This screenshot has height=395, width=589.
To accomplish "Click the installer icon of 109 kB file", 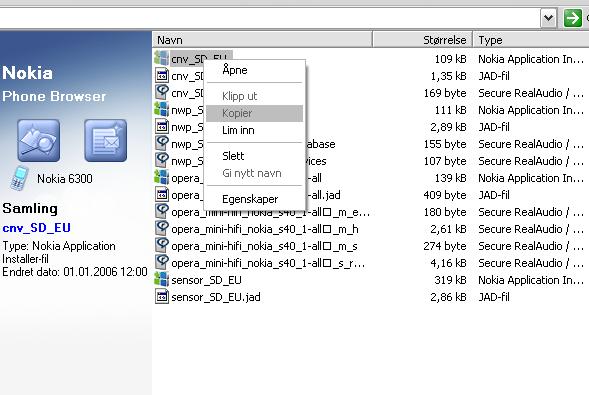I will 162,58.
